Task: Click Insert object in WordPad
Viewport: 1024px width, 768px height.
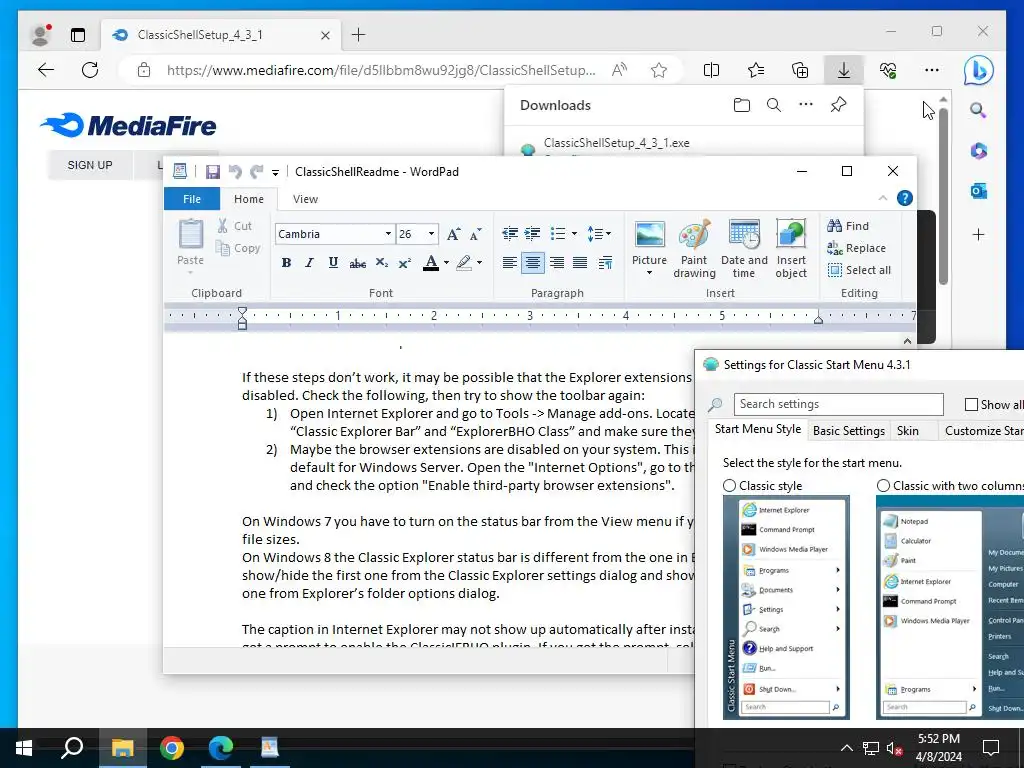Action: pos(791,249)
